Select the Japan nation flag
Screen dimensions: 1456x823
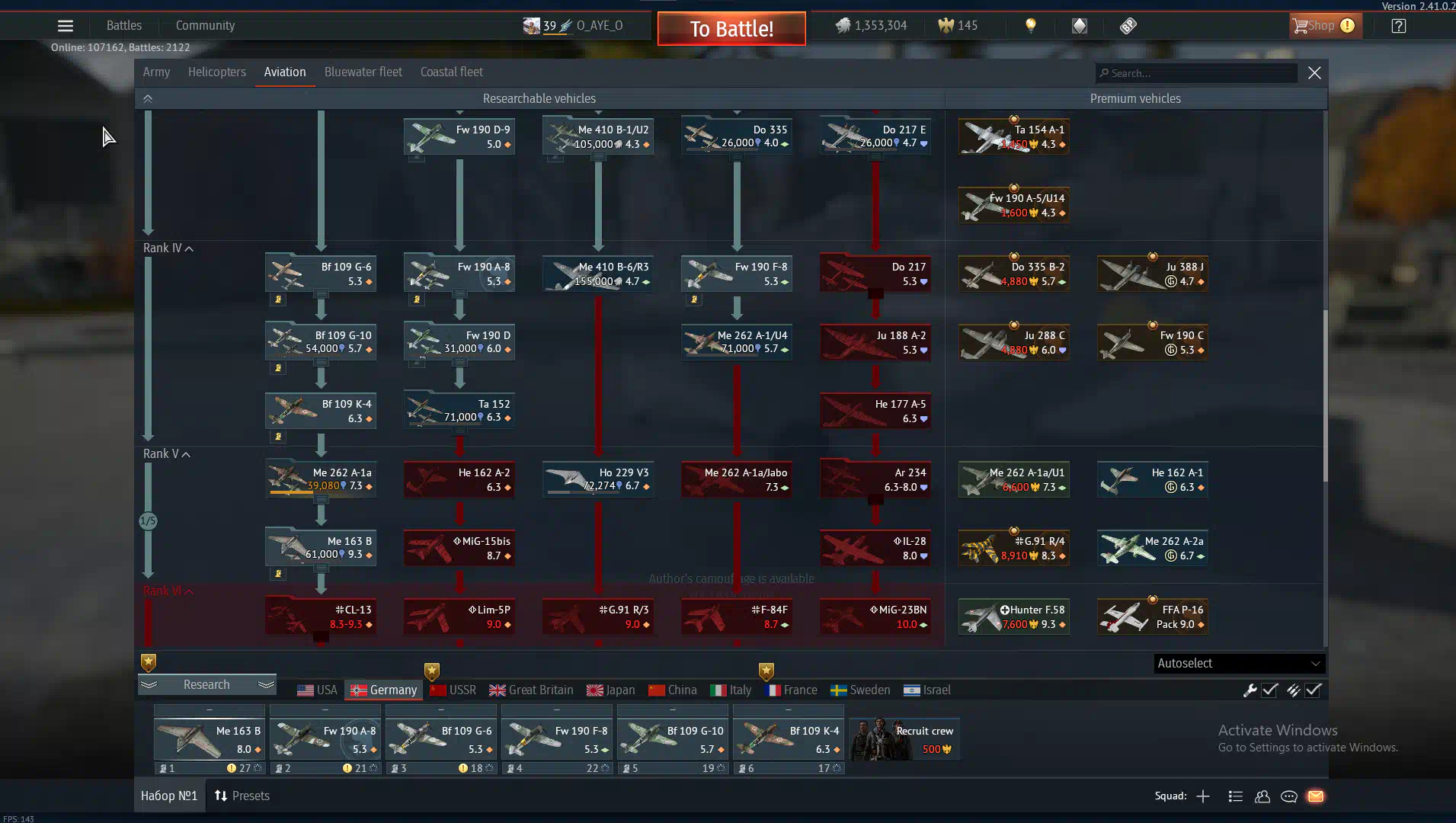[x=611, y=690]
